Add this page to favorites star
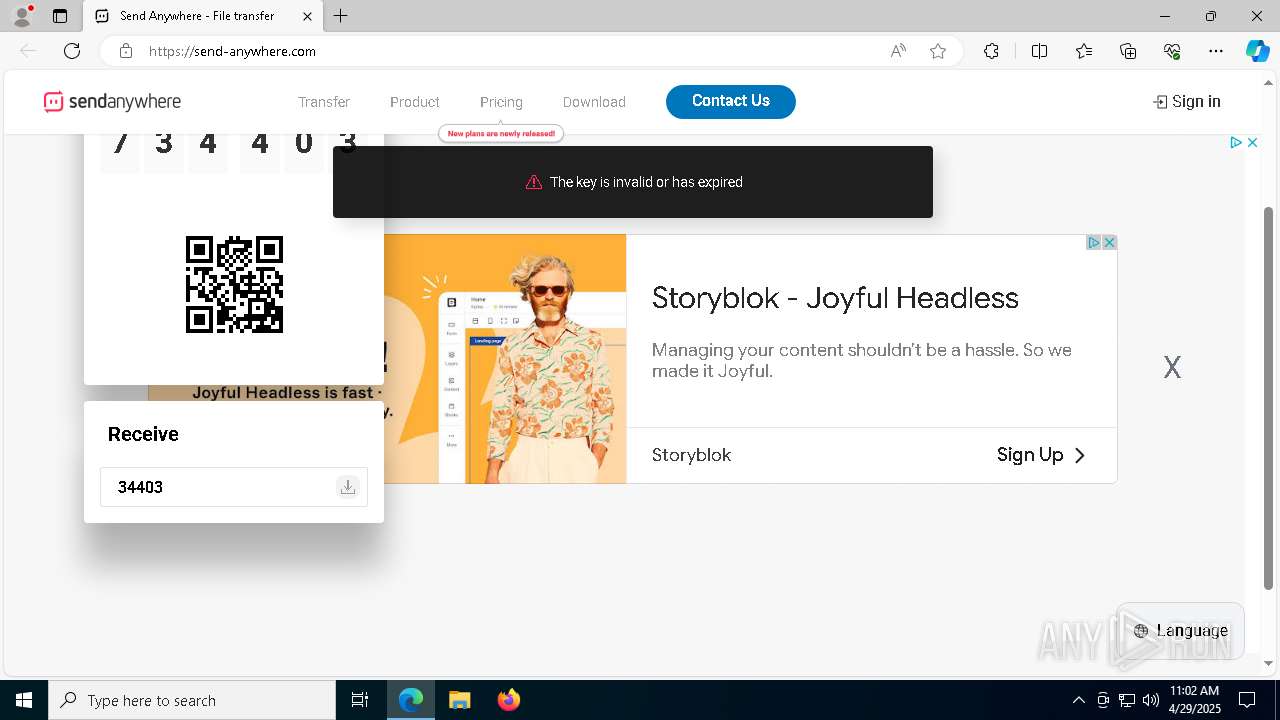Image resolution: width=1280 pixels, height=720 pixels. pyautogui.click(x=938, y=51)
